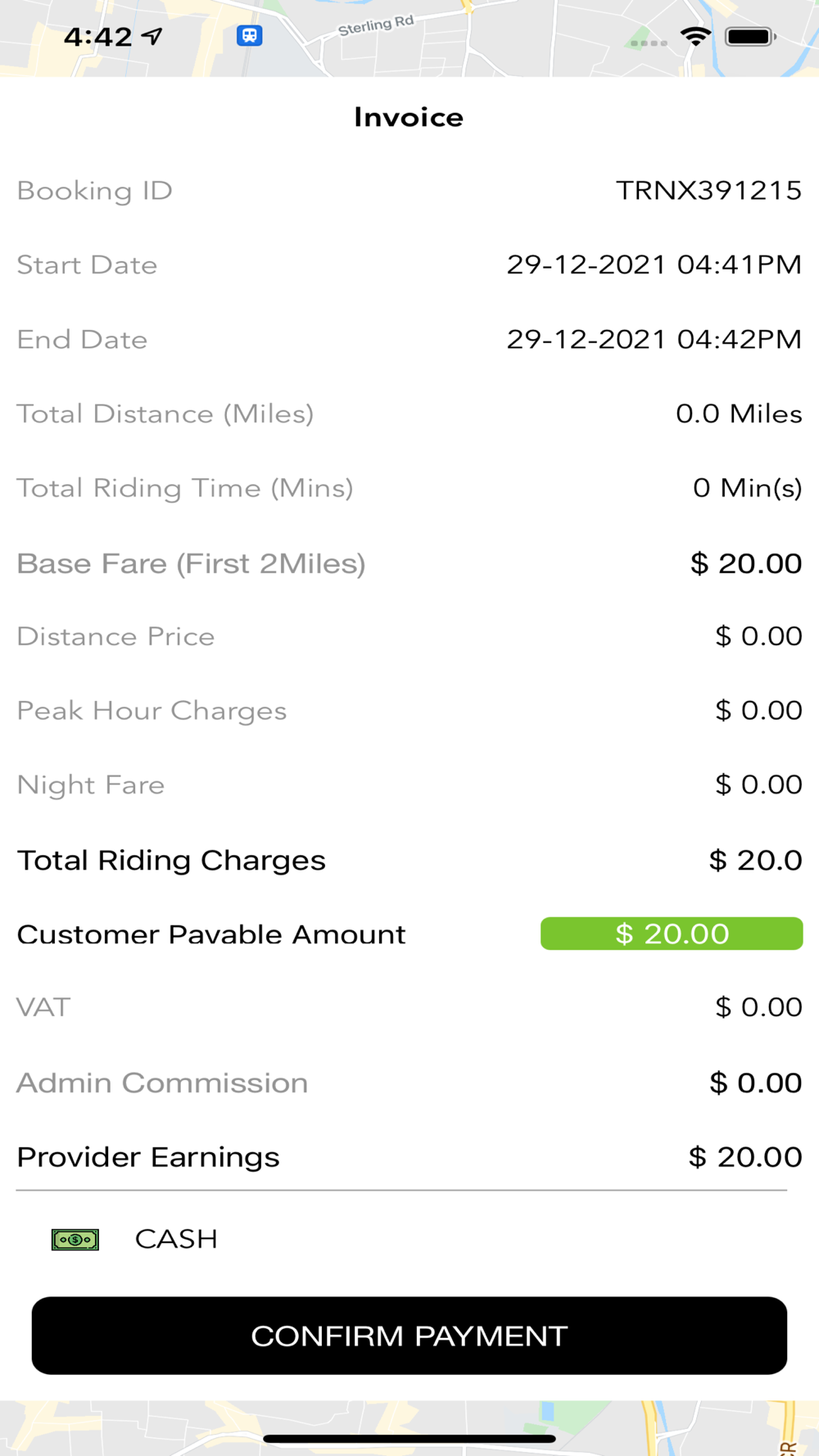Tap the 4:42 status bar clock
The height and width of the screenshot is (1456, 819).
point(97,37)
